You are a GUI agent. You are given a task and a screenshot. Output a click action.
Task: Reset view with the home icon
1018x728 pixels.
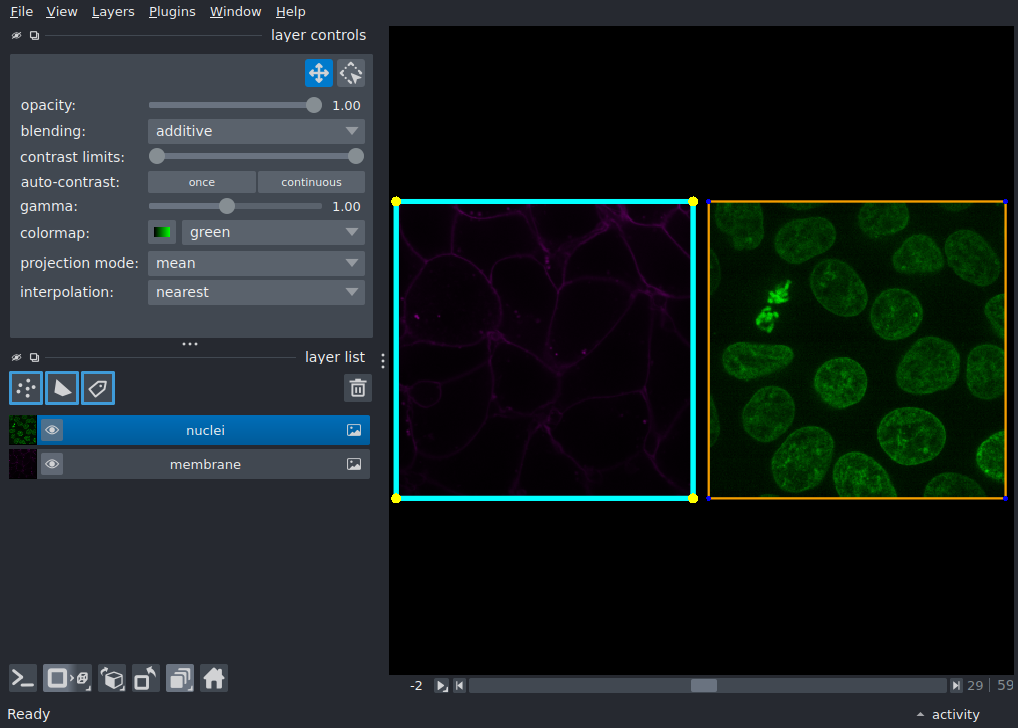point(214,679)
